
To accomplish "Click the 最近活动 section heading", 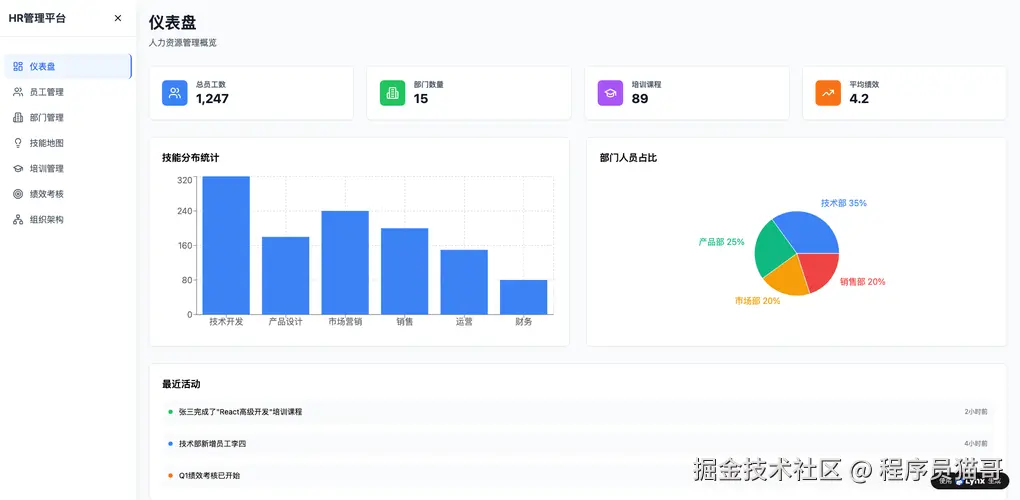I will pyautogui.click(x=181, y=384).
